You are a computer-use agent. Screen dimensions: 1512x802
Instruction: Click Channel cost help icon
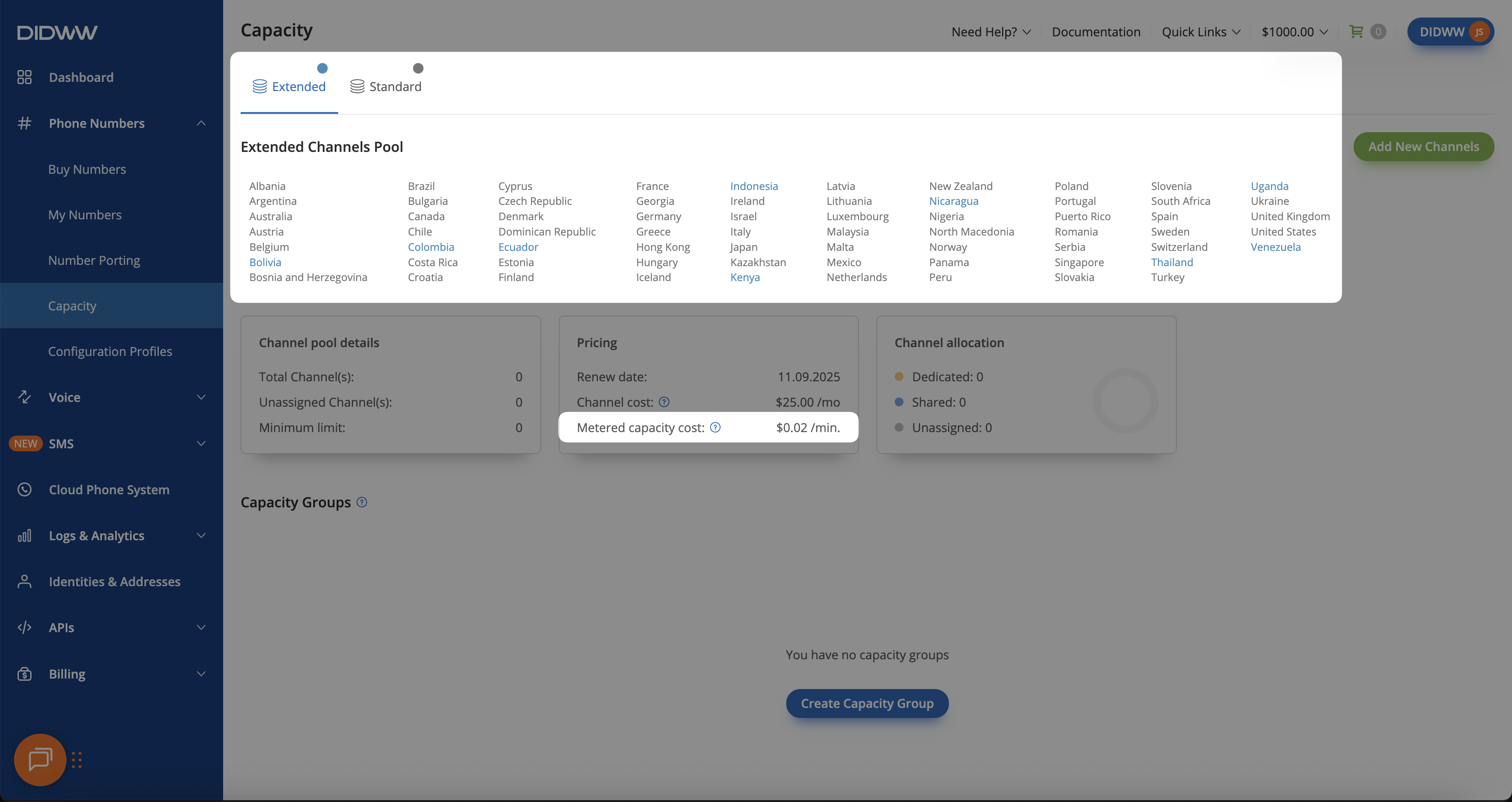(x=664, y=402)
